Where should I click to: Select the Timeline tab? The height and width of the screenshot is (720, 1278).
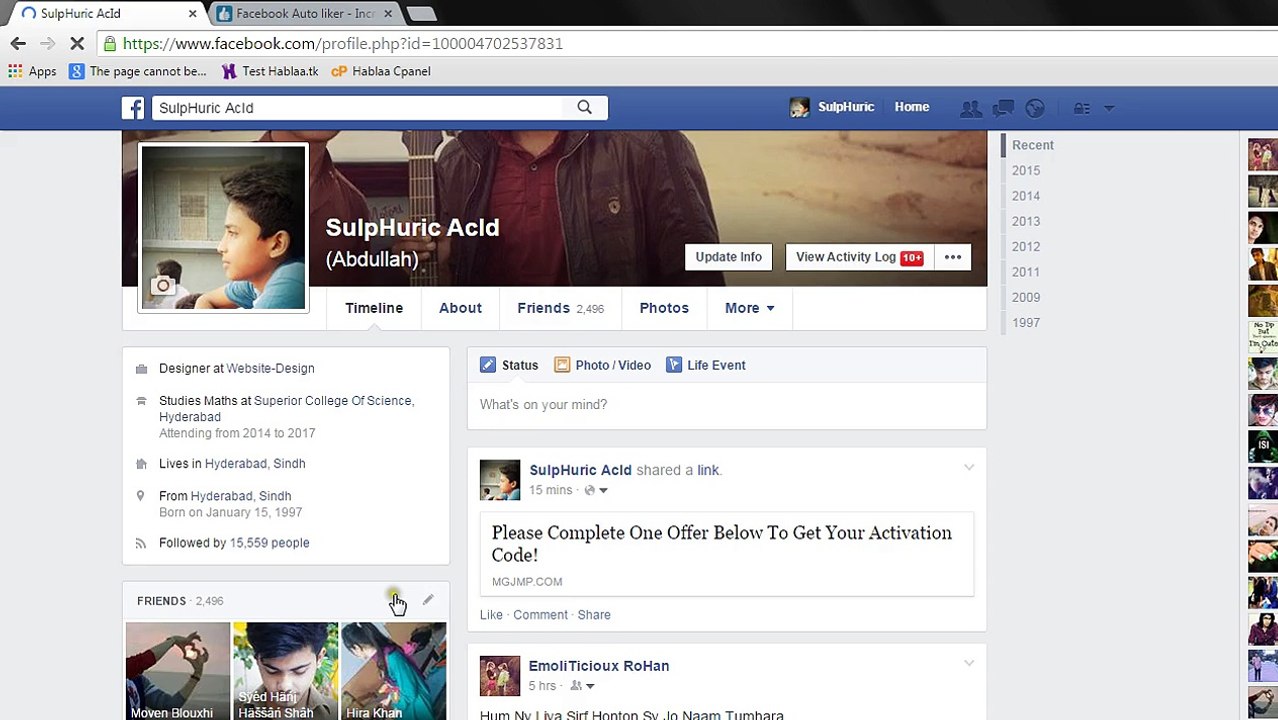pos(374,308)
